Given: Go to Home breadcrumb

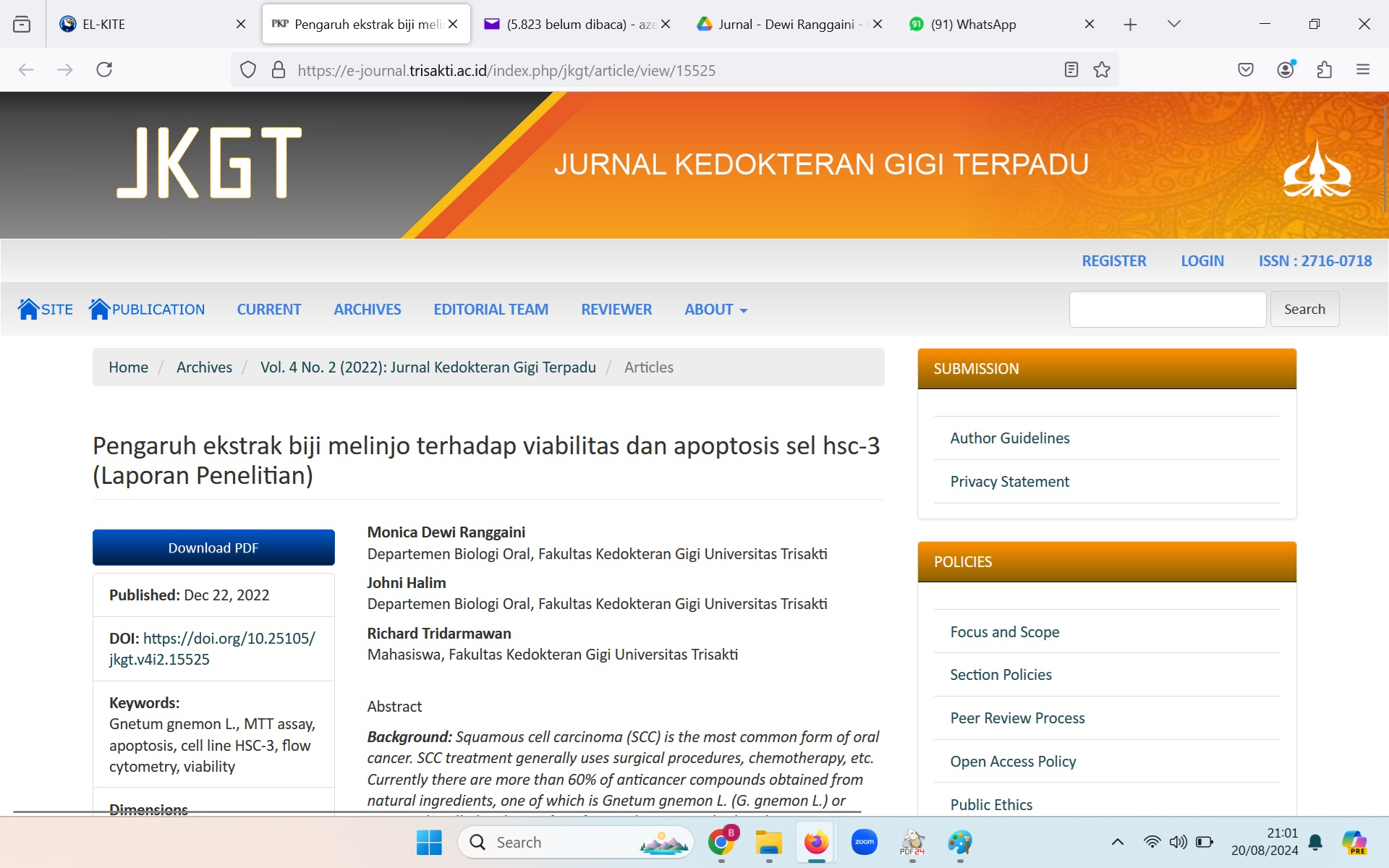Looking at the screenshot, I should pos(129,367).
